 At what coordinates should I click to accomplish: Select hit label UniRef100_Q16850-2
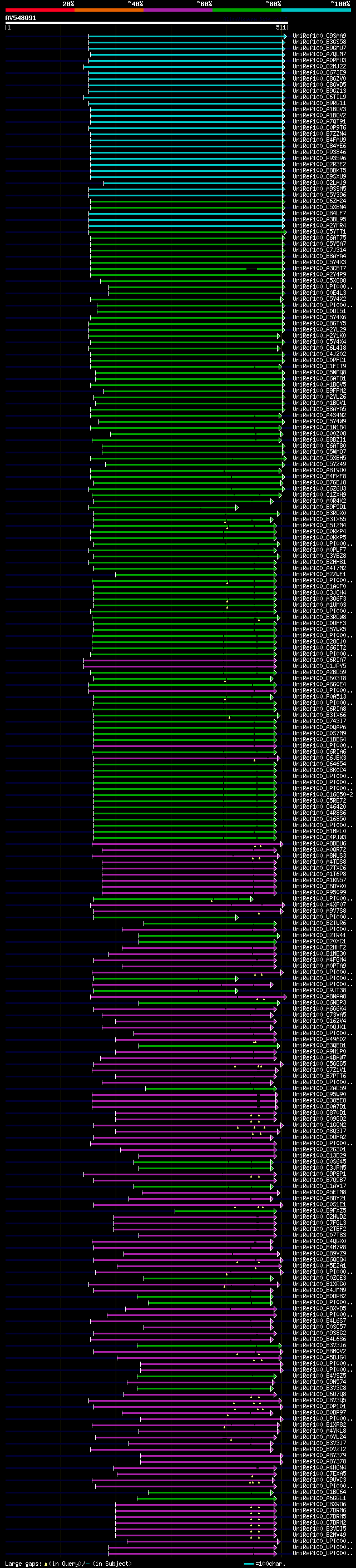[323, 794]
